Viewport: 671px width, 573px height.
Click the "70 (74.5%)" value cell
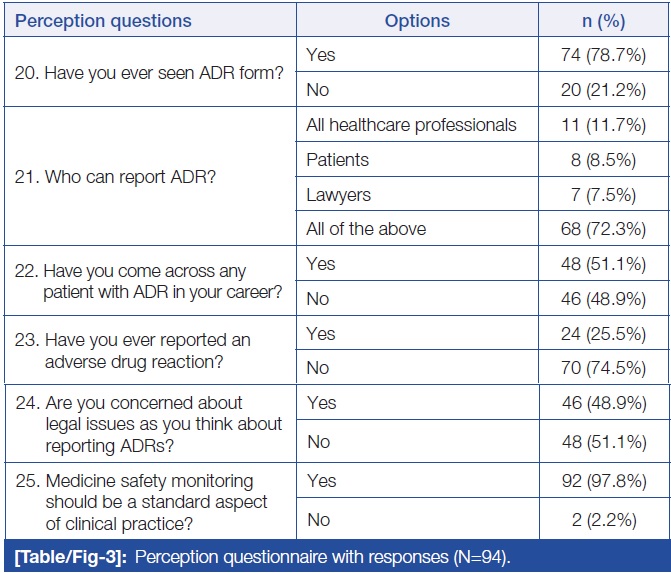tap(603, 368)
